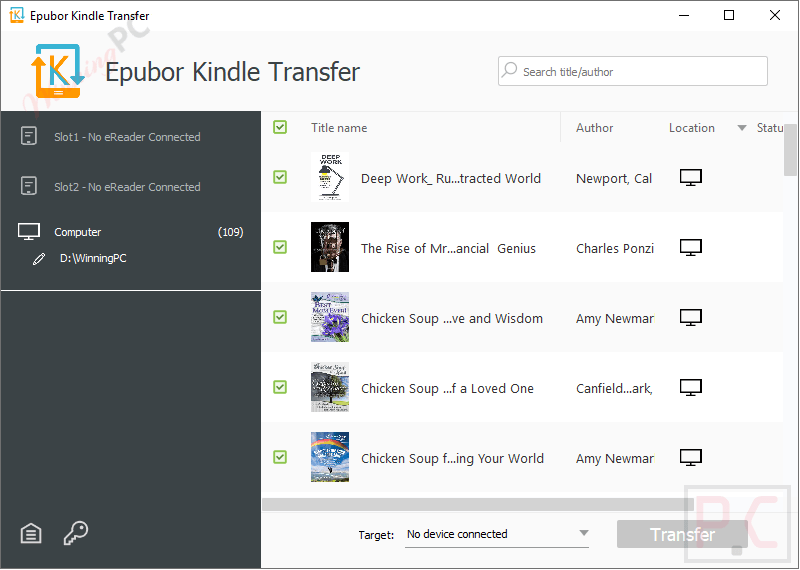The height and width of the screenshot is (570, 800).
Task: Click the small app icon in title bar
Action: coord(17,15)
